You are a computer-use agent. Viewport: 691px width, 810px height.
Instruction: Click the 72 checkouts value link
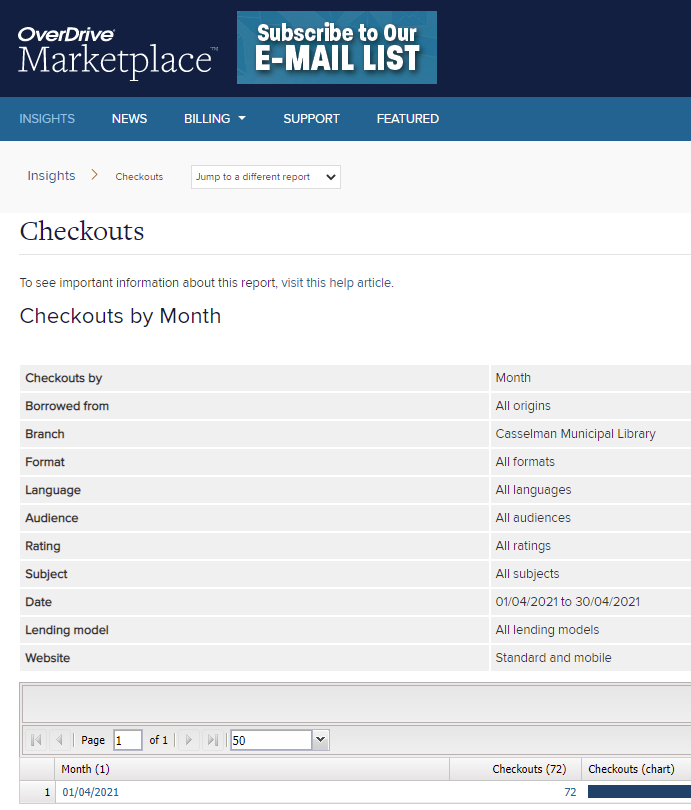570,792
